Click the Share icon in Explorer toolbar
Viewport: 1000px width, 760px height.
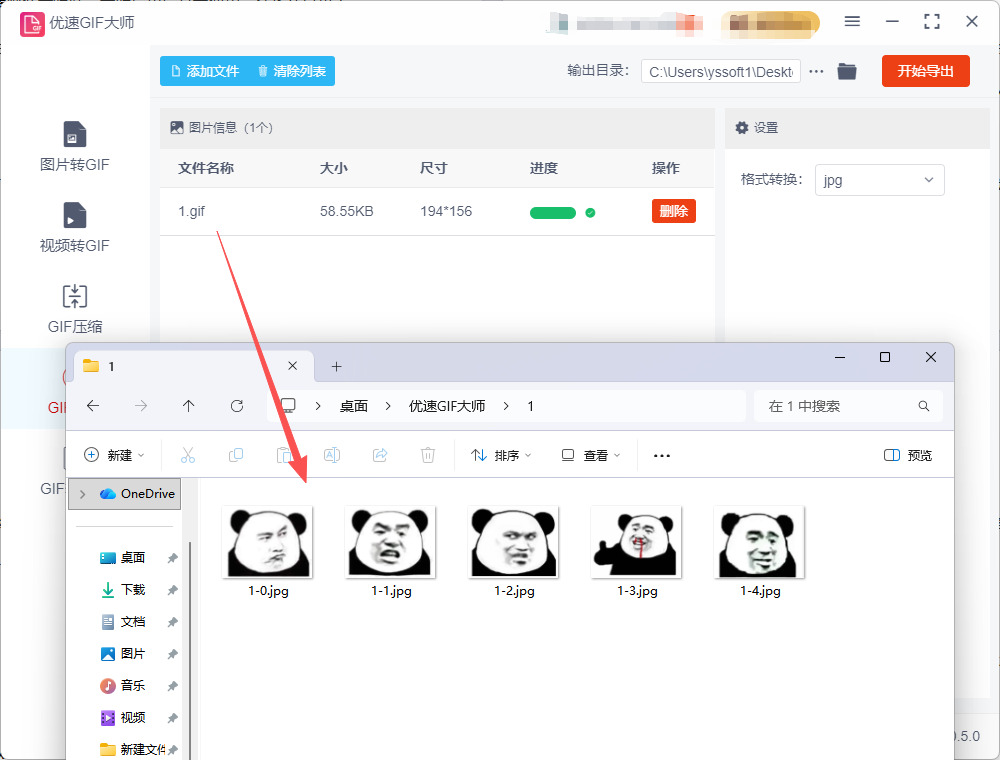click(x=380, y=455)
